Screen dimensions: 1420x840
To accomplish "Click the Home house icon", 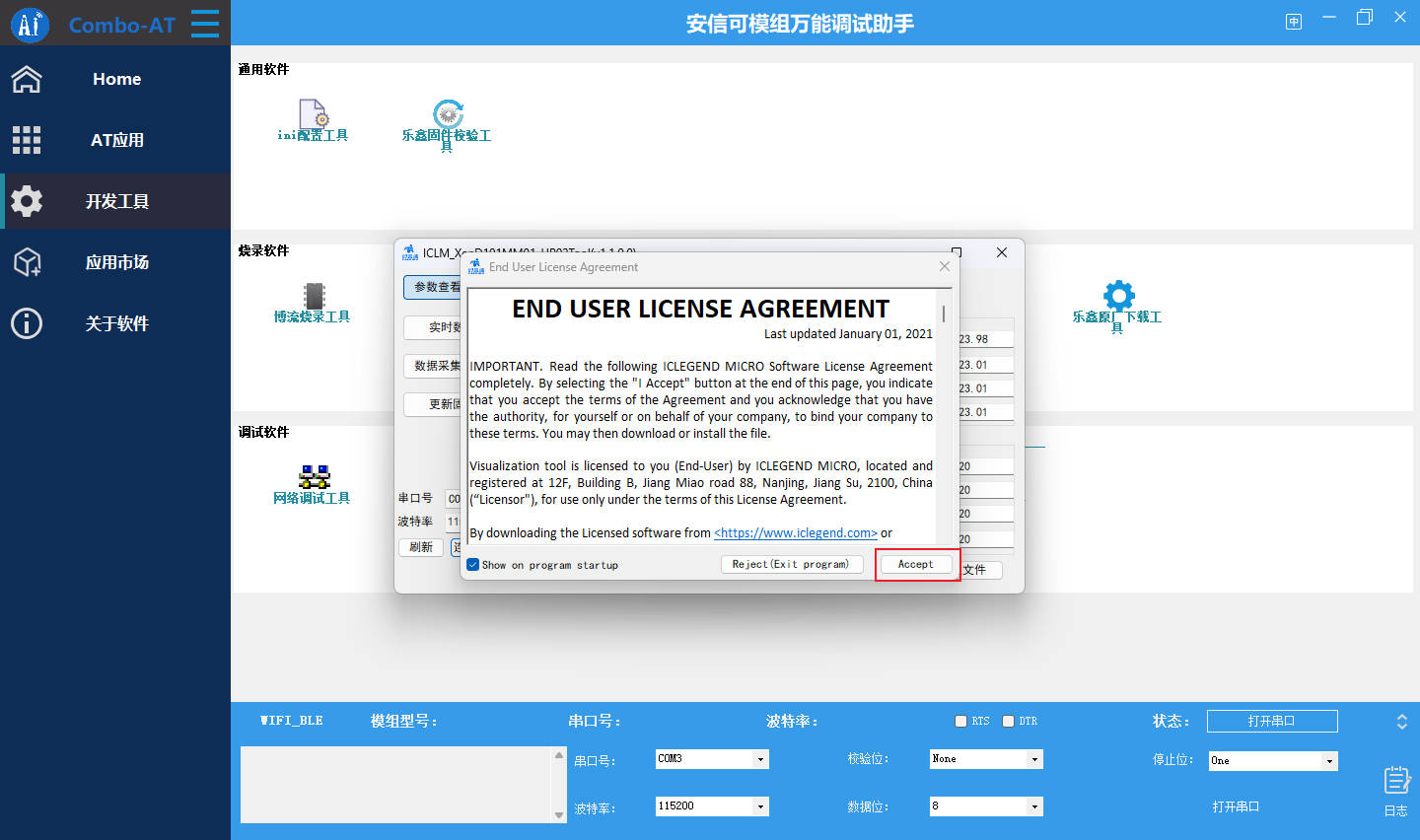I will 27,79.
